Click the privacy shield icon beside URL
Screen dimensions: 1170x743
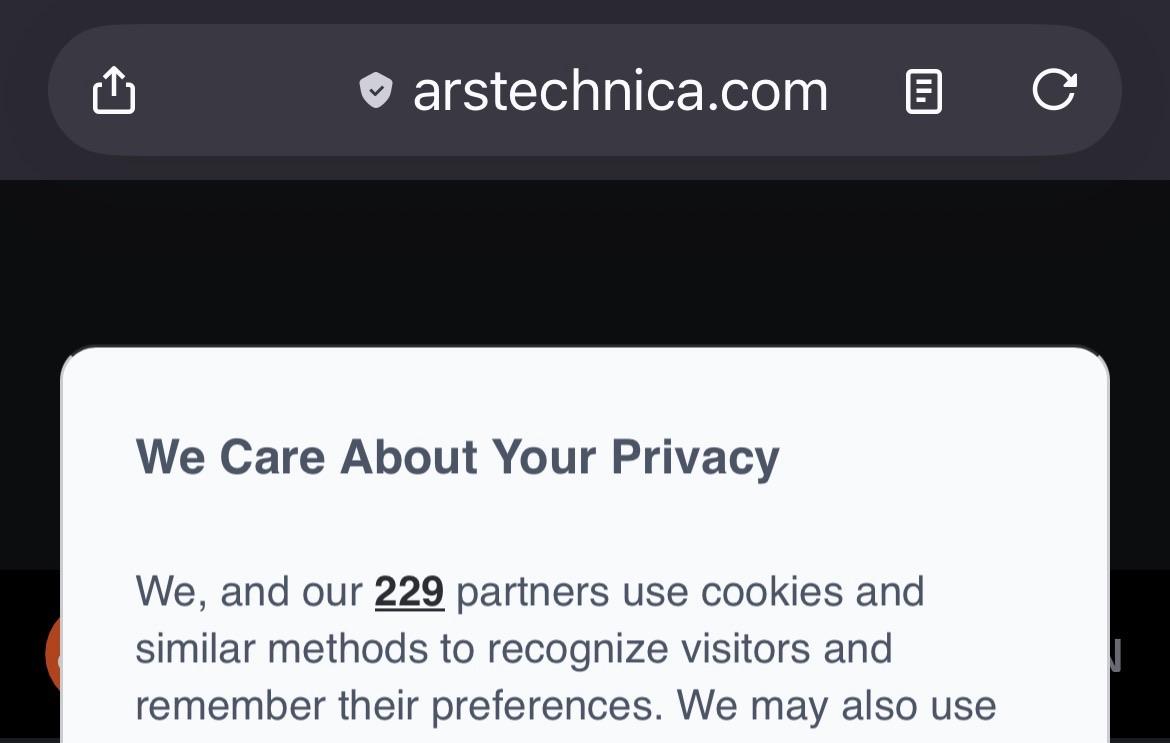tap(376, 91)
